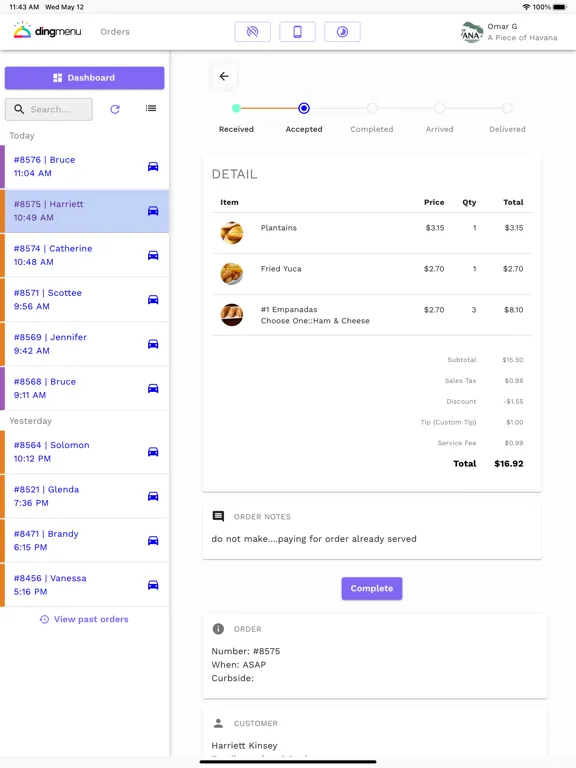Toggle the muted notifications icon button

coord(252,32)
